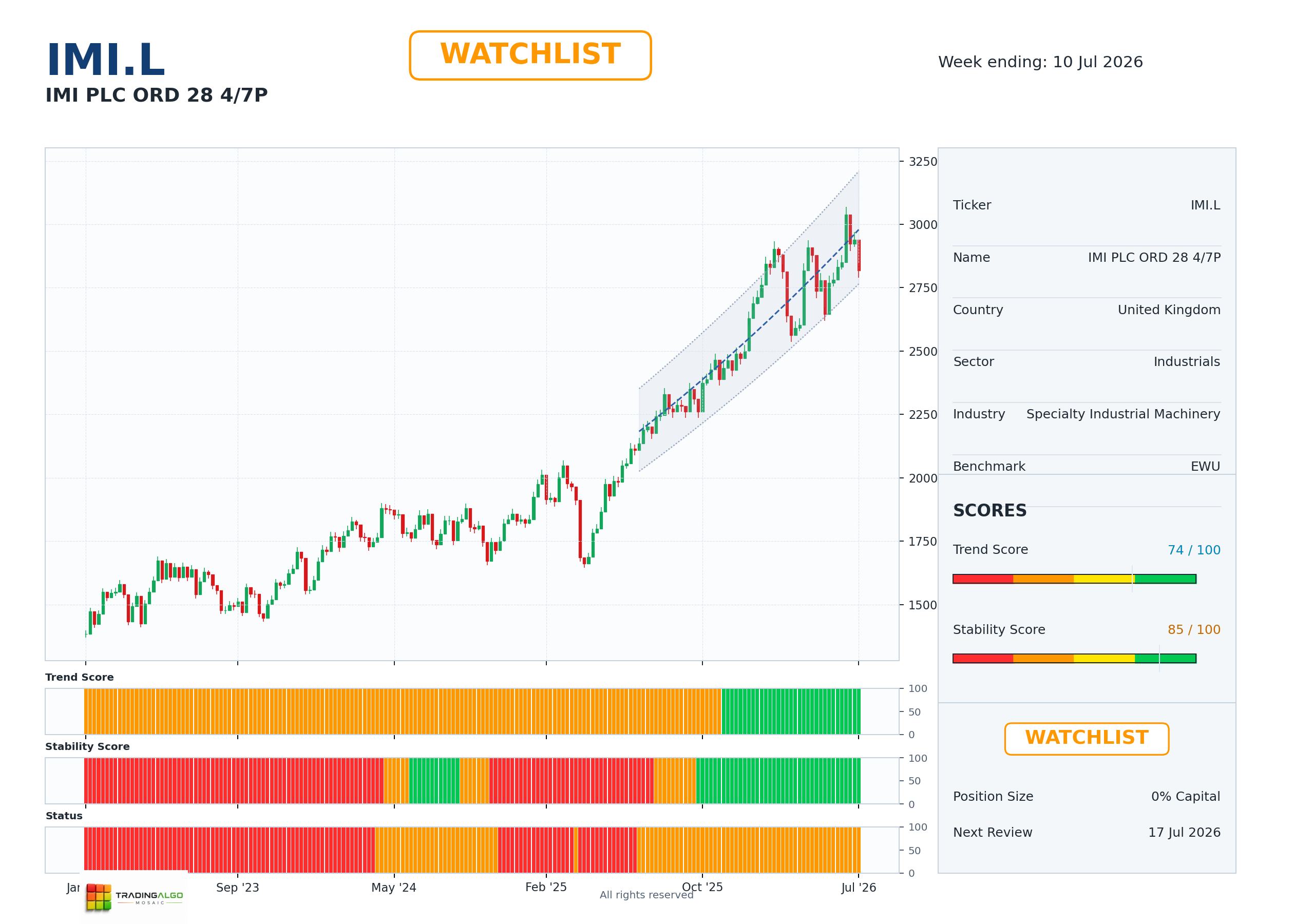Click the 'Status' subplot title
1294x924 pixels.
click(64, 816)
